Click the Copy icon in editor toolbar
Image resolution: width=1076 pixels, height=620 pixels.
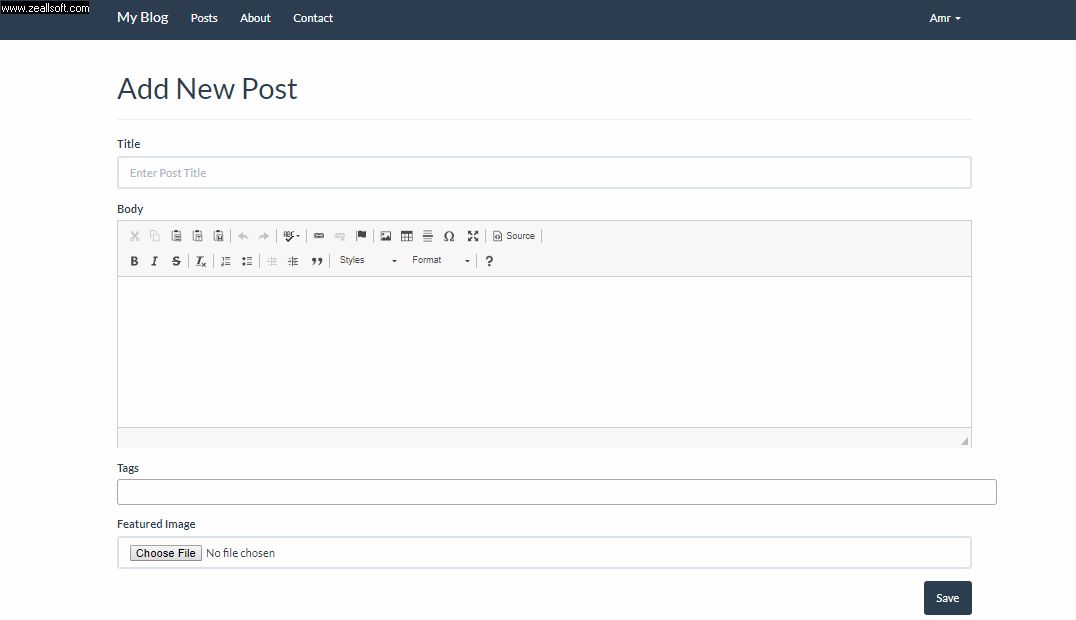[x=155, y=236]
